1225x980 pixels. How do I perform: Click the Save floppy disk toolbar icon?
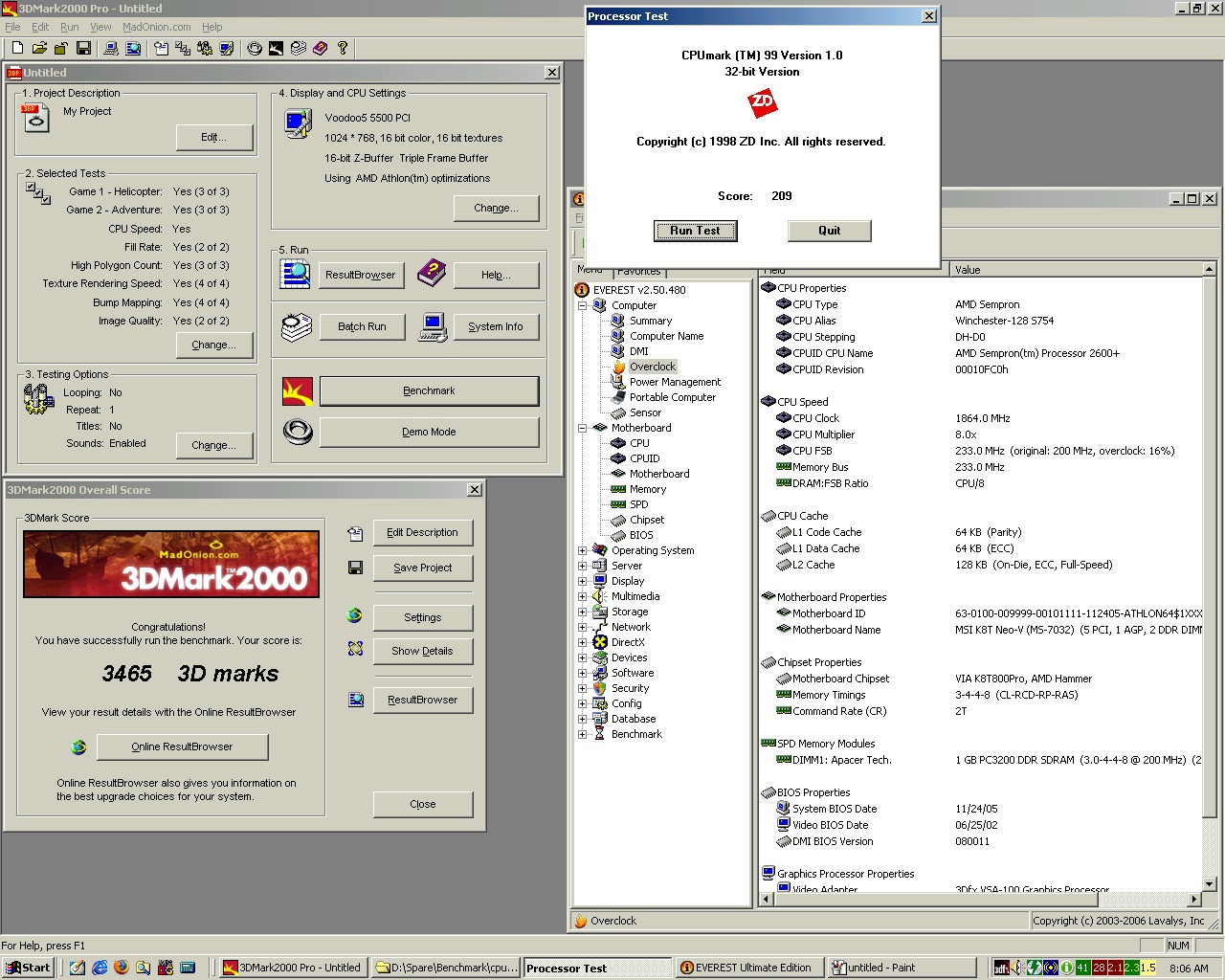pos(83,48)
